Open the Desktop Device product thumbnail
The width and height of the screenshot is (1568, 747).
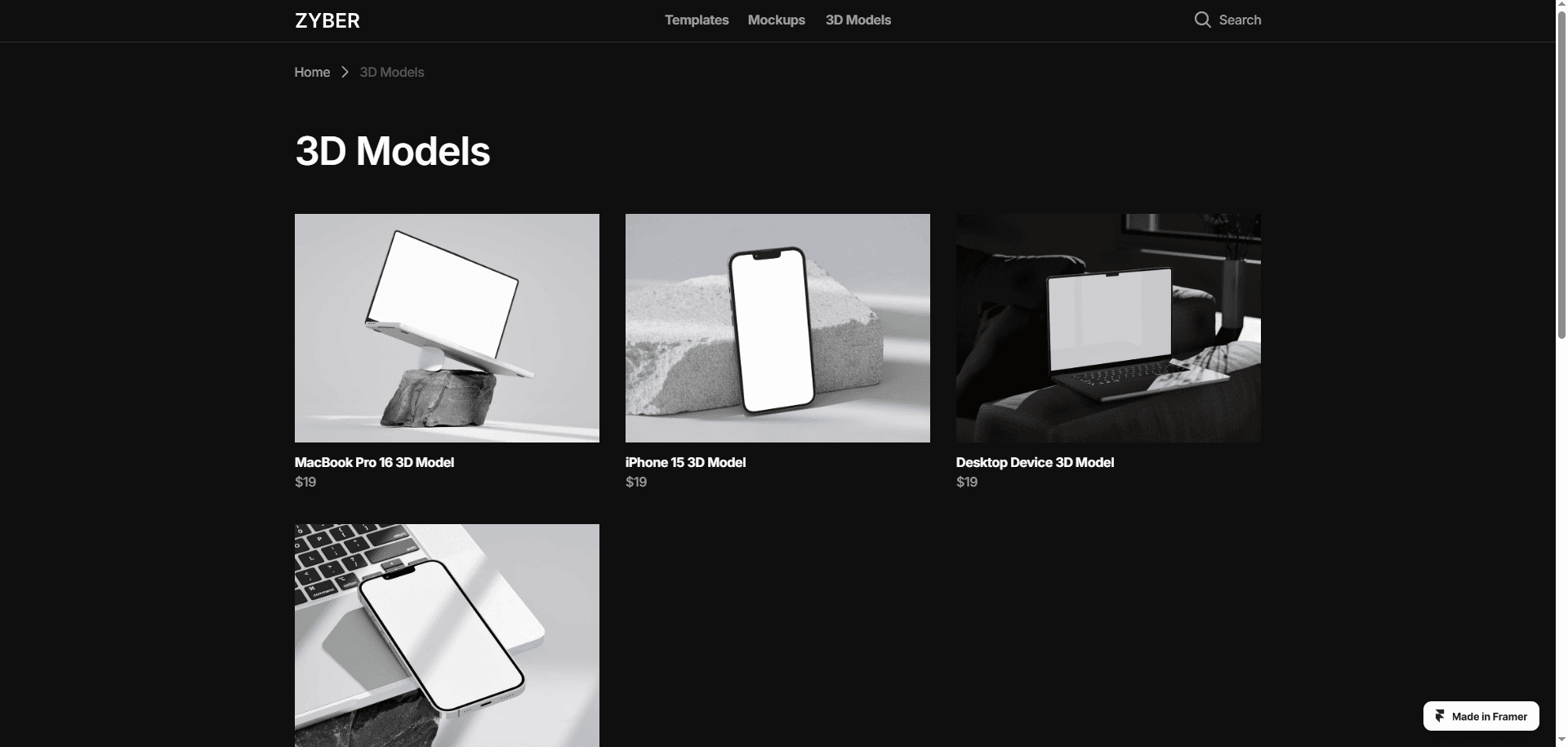(1108, 328)
